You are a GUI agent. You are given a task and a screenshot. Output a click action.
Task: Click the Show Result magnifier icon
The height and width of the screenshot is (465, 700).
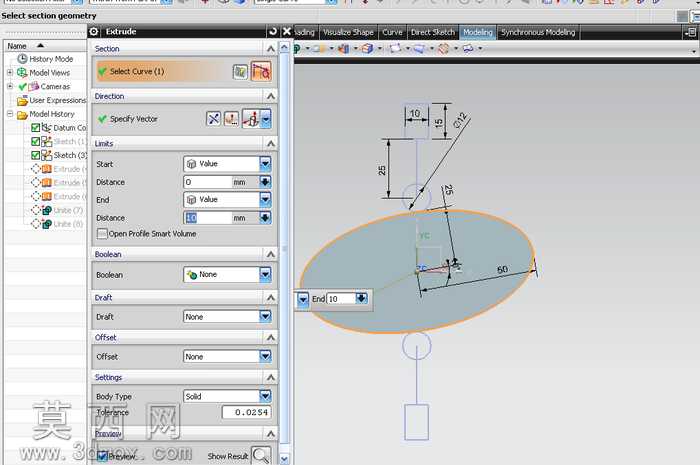[261, 456]
